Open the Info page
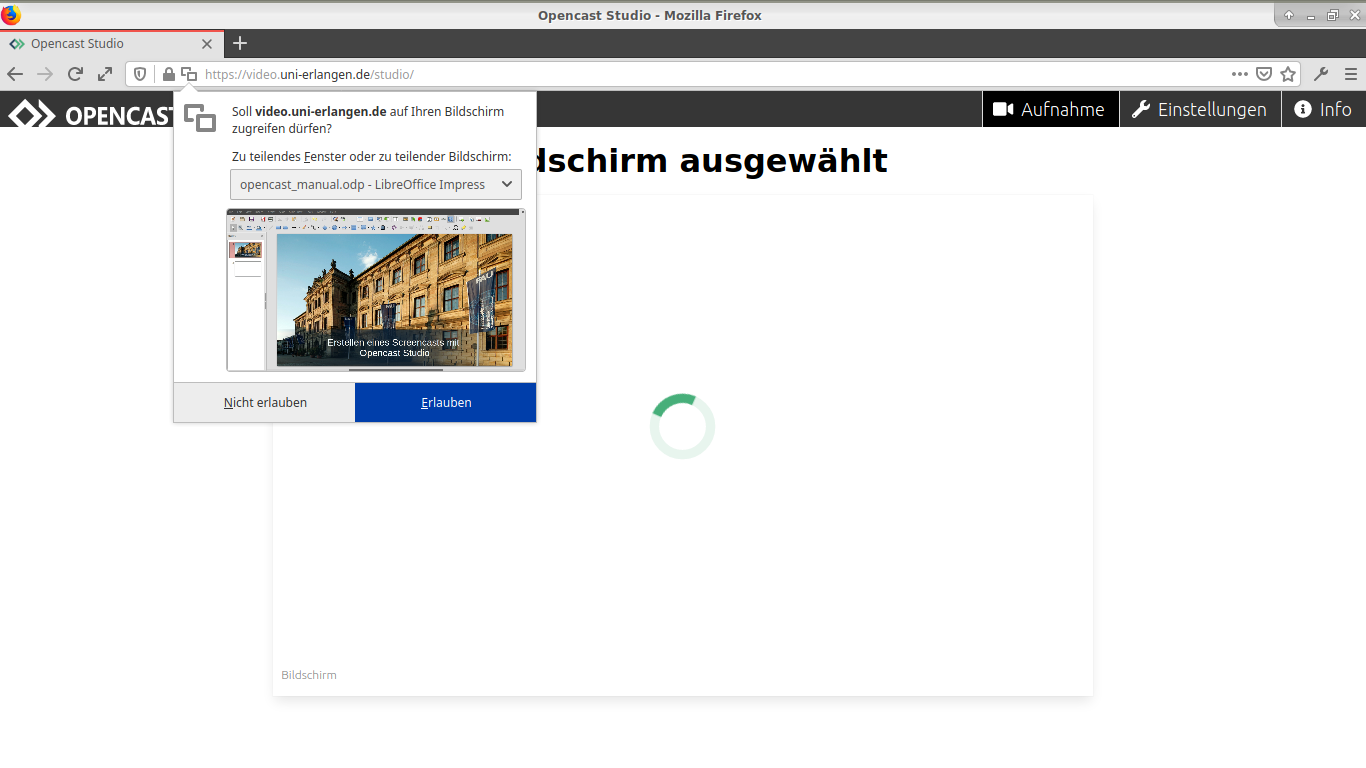Screen dimensions: 1366x768 coord(1323,109)
